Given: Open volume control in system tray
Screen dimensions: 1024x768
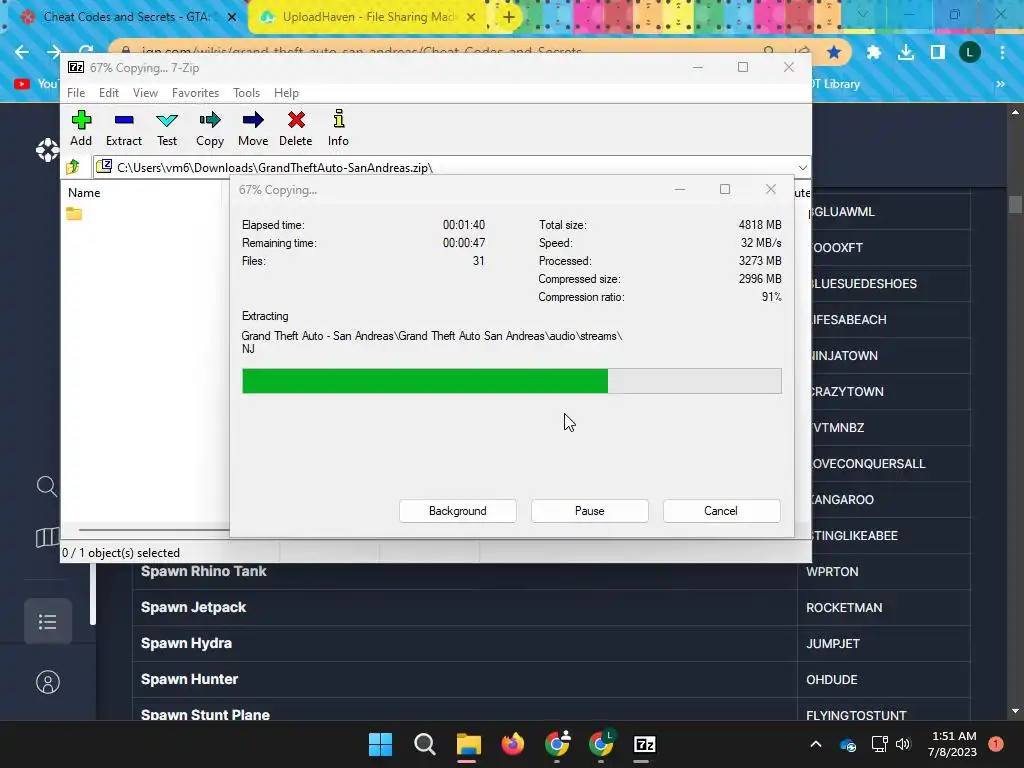Looking at the screenshot, I should [x=903, y=744].
